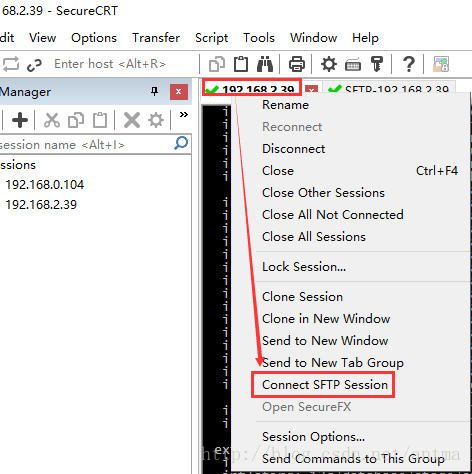Click the public-key assistant key icon

(x=377, y=64)
